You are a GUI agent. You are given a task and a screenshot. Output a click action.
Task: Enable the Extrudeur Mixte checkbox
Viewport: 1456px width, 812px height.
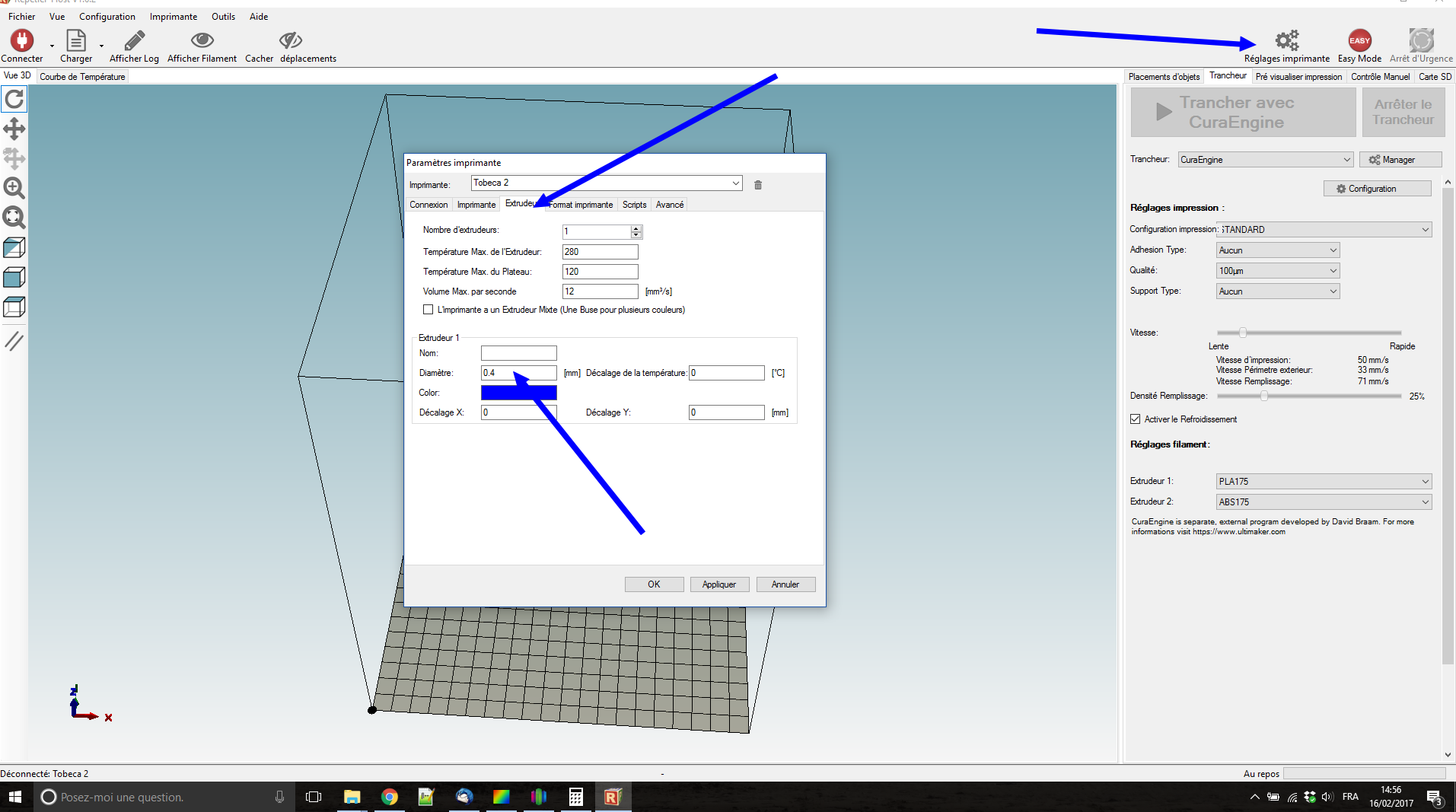(x=429, y=310)
